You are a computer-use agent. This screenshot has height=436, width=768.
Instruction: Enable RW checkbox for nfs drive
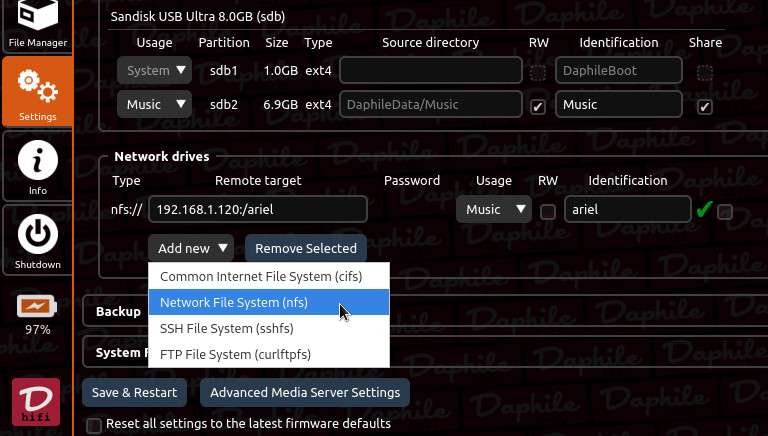click(548, 211)
